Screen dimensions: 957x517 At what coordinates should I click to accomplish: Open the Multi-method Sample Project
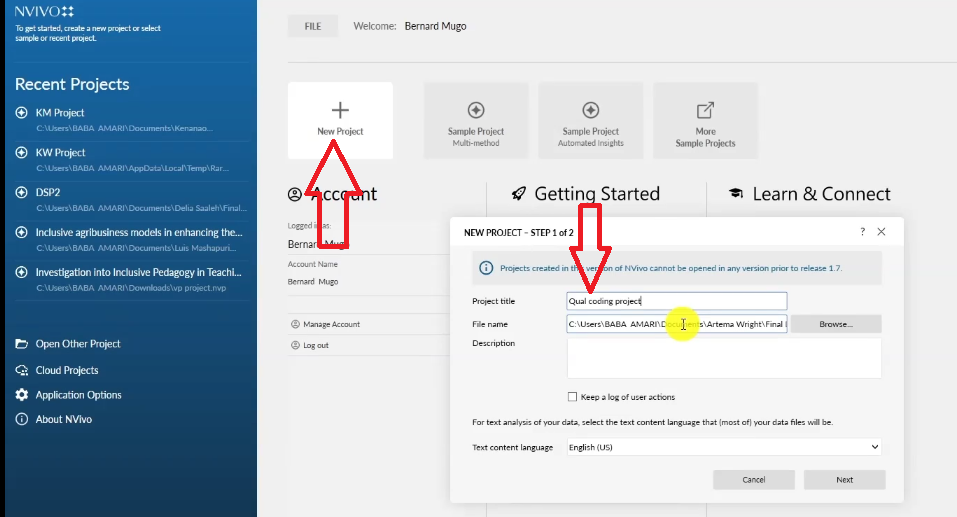click(476, 120)
